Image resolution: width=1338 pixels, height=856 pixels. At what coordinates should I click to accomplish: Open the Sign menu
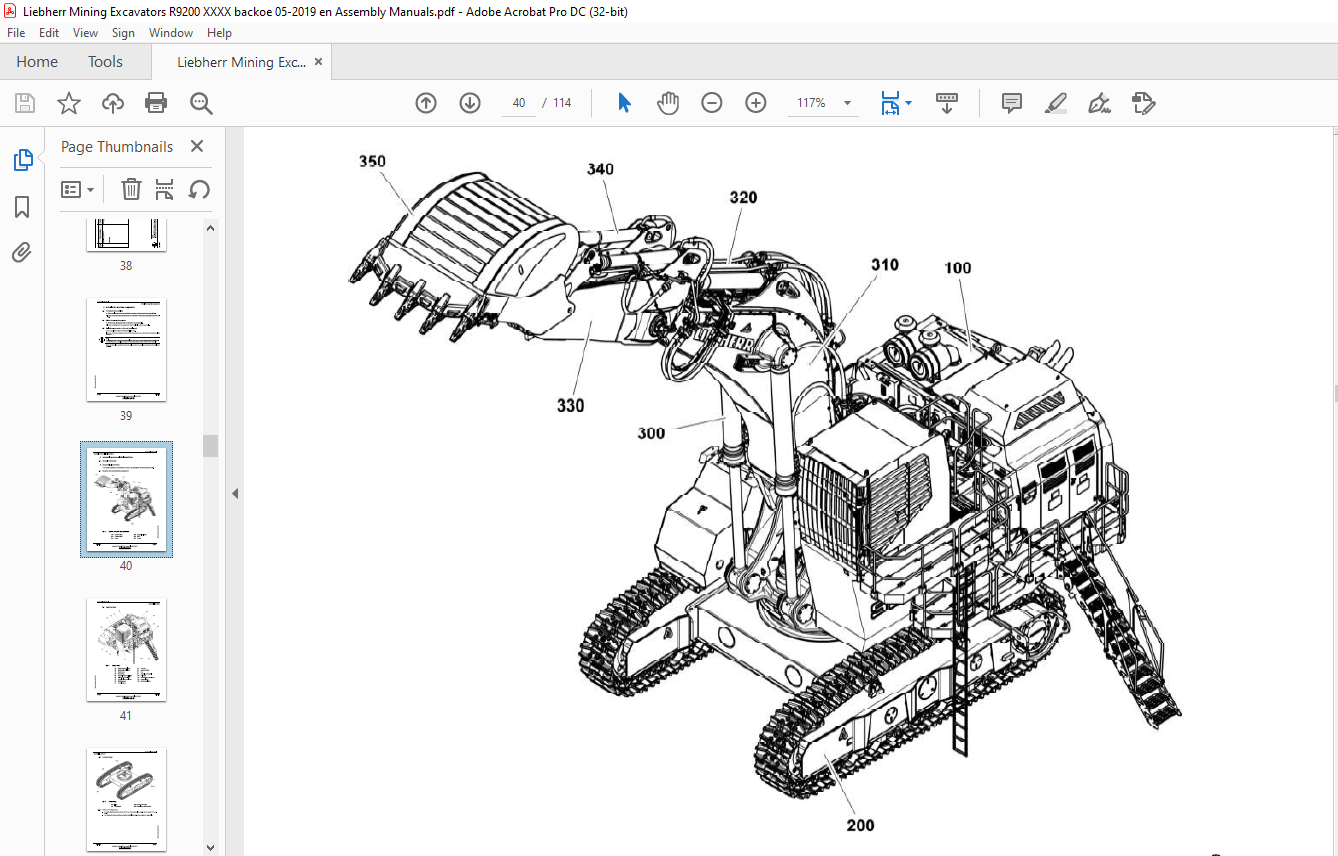123,33
